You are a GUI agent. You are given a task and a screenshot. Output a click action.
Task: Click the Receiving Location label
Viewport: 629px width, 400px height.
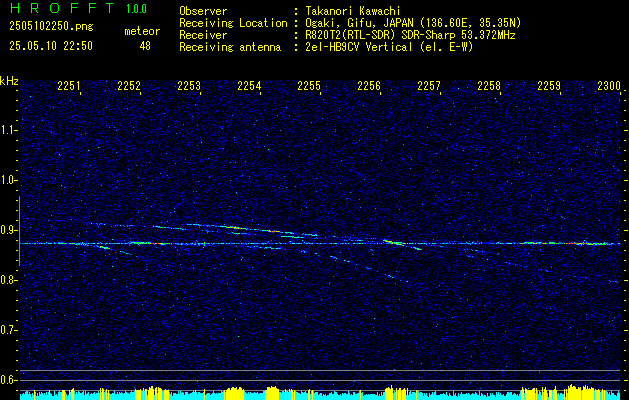click(x=233, y=23)
